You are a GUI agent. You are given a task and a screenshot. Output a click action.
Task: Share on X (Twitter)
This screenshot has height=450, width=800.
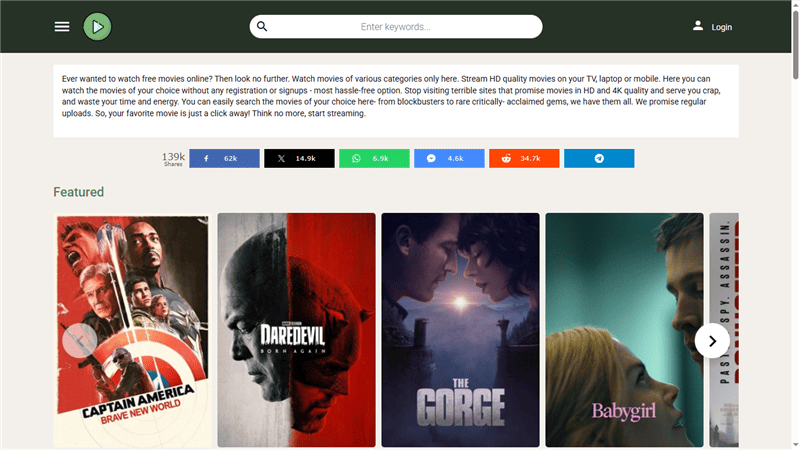point(299,158)
